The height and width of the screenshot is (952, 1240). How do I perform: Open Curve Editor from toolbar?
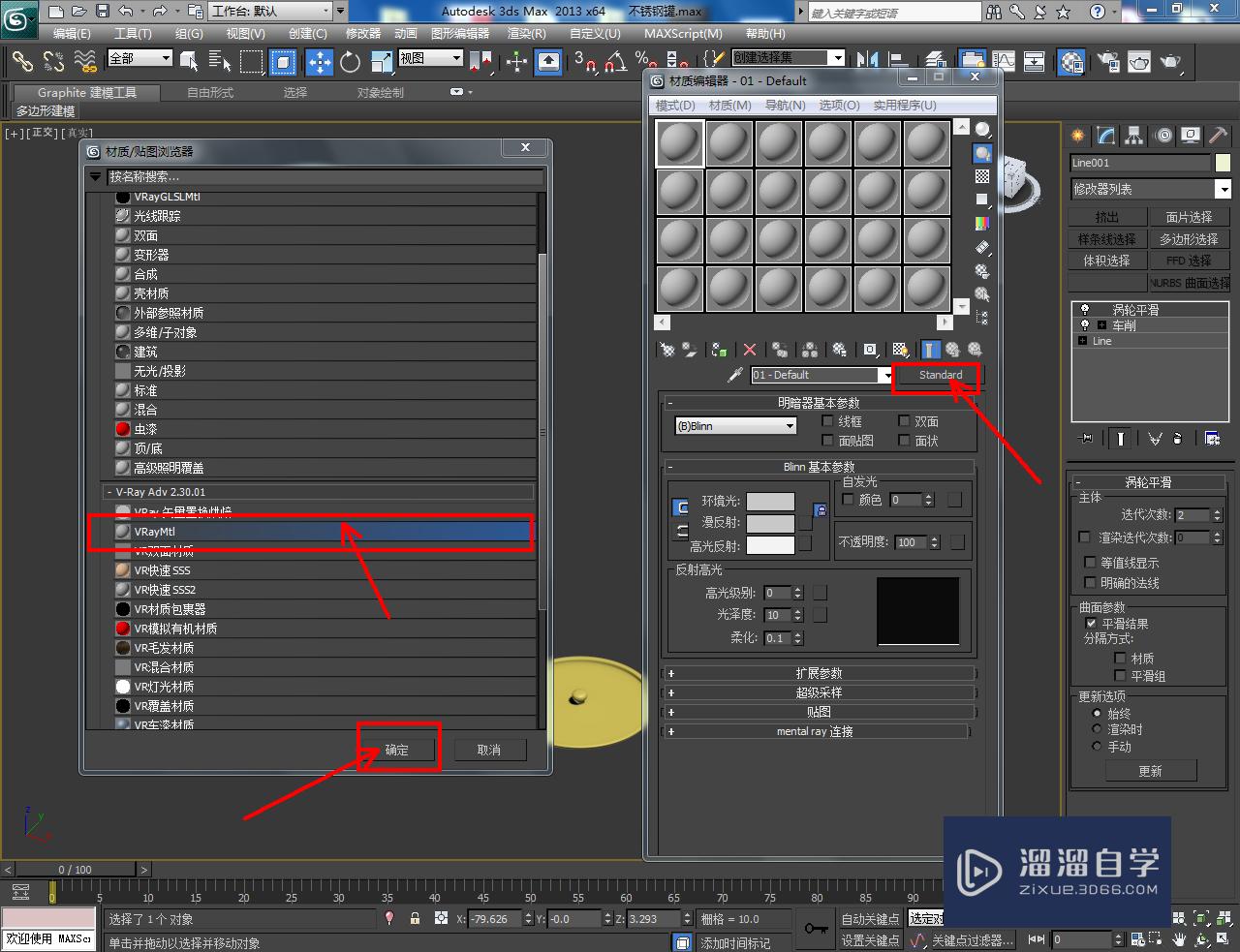(1004, 62)
